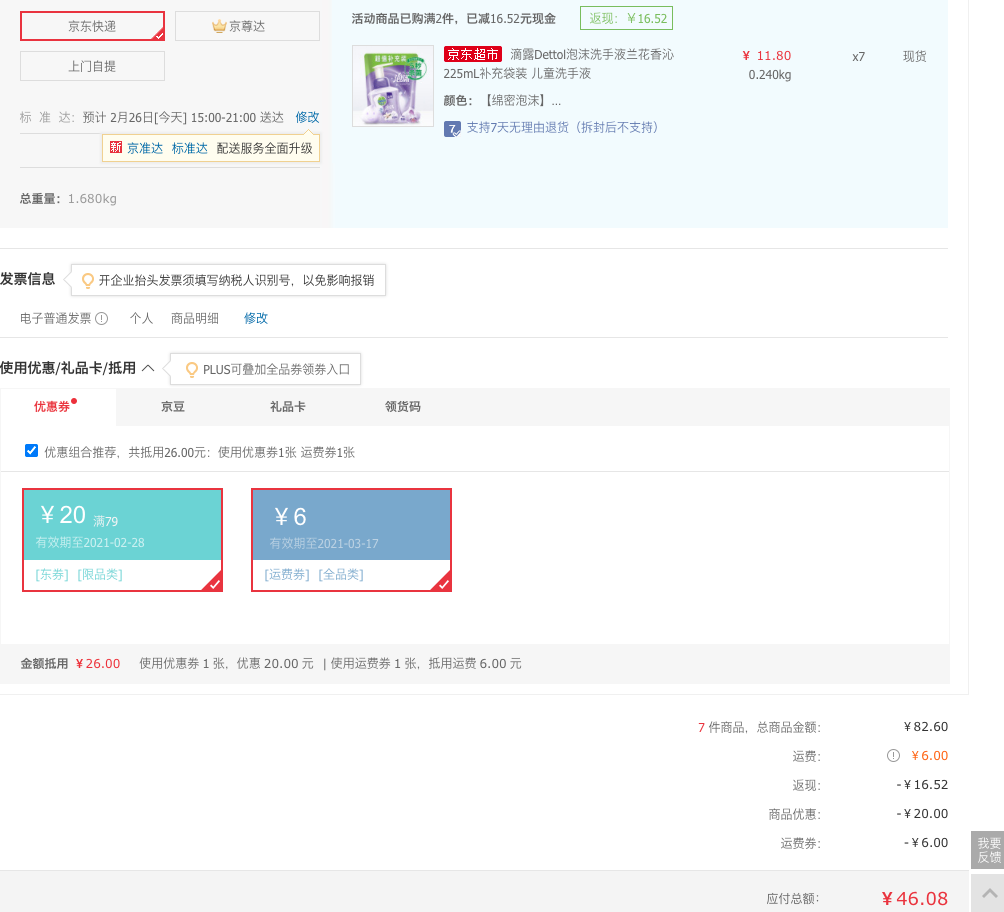
Task: Select 京东快递 delivery option
Action: point(92,26)
